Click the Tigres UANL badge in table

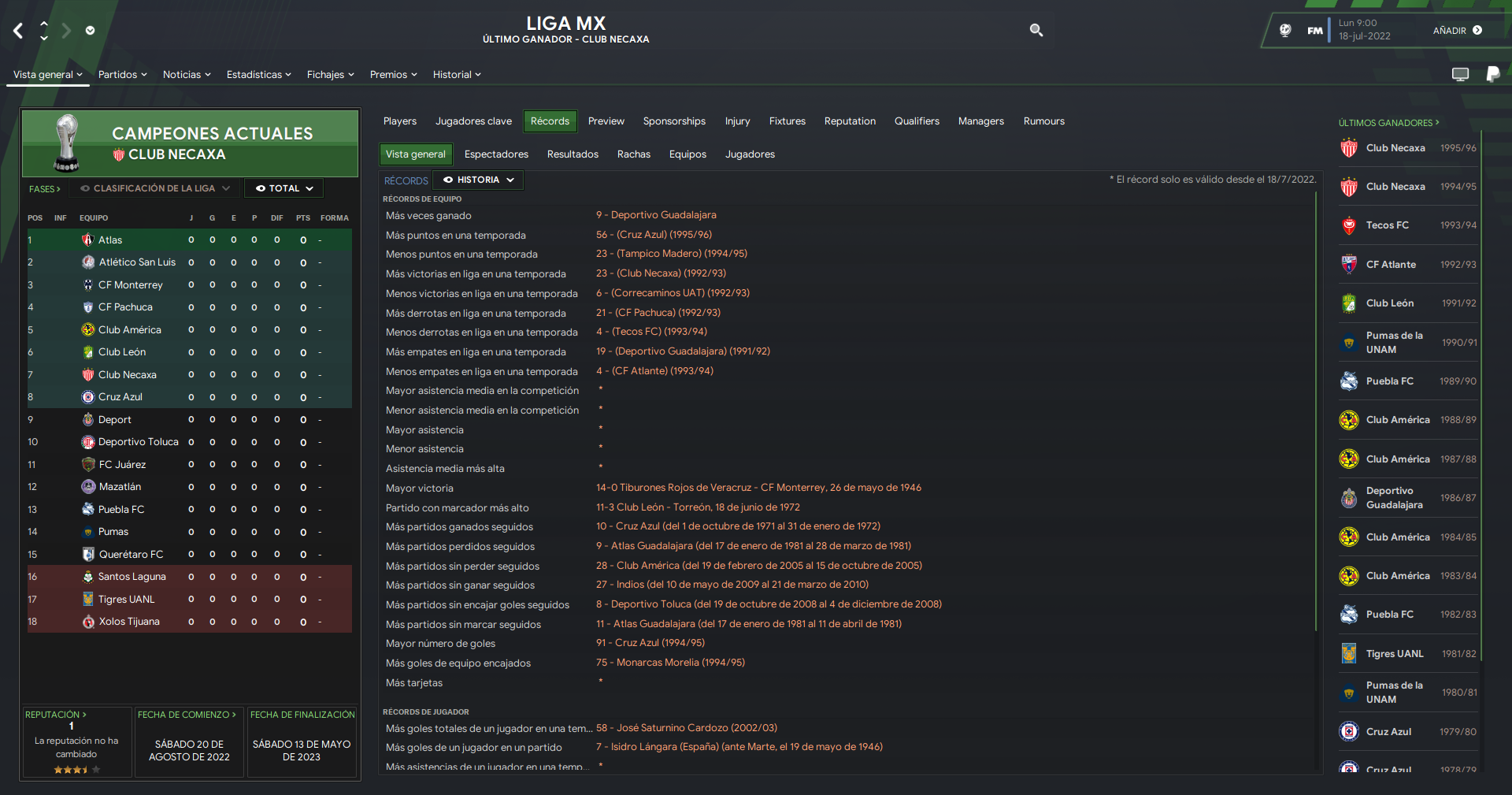(x=88, y=600)
